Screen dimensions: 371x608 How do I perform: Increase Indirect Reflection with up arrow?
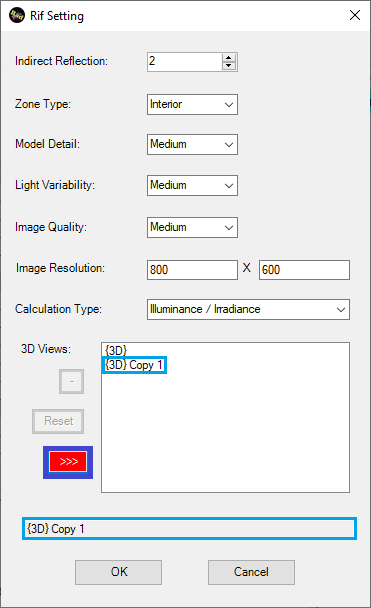click(x=229, y=58)
